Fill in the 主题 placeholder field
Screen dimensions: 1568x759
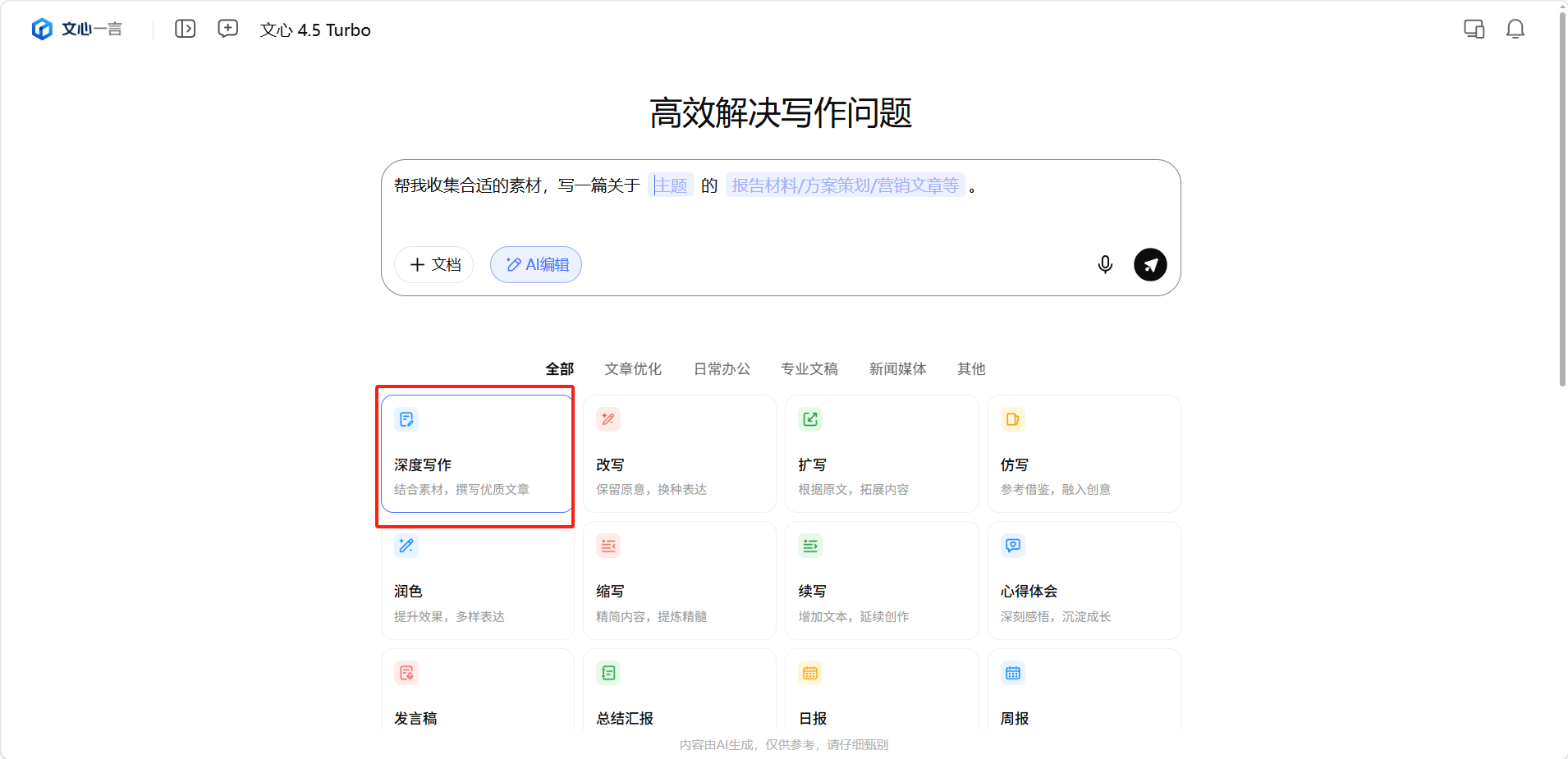pos(671,185)
